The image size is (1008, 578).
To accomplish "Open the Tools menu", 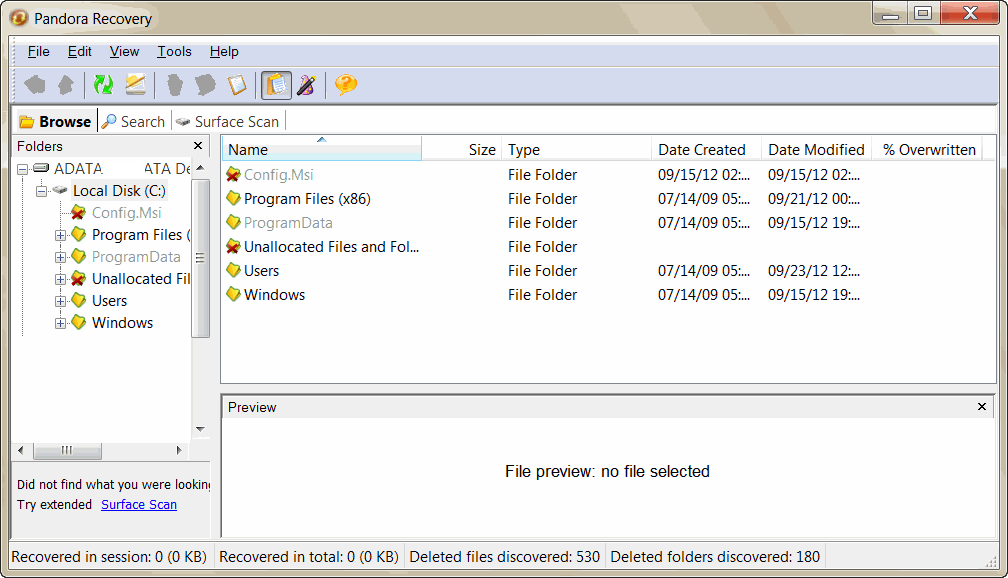I will (174, 51).
